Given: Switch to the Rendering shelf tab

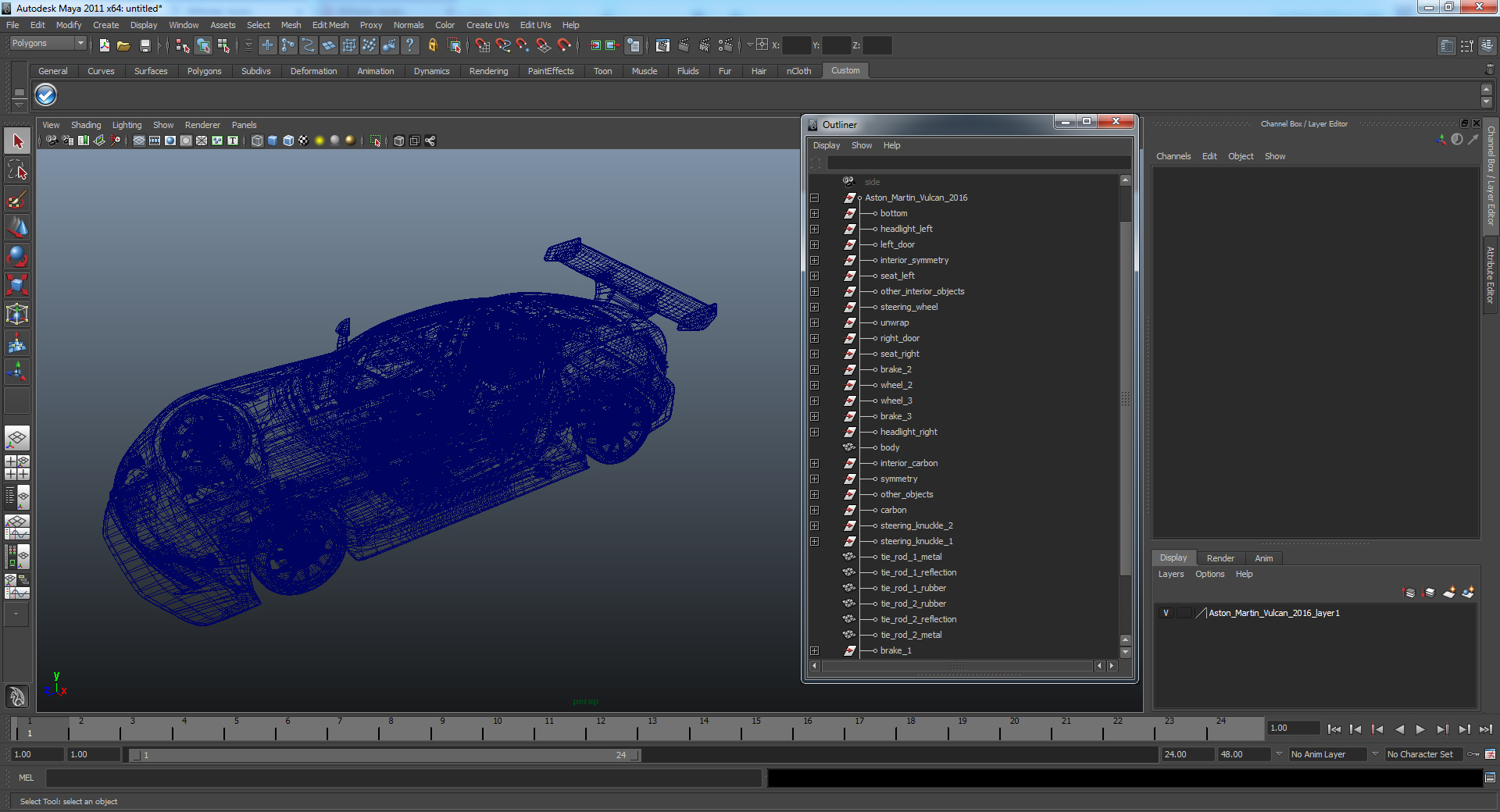Looking at the screenshot, I should [x=488, y=71].
